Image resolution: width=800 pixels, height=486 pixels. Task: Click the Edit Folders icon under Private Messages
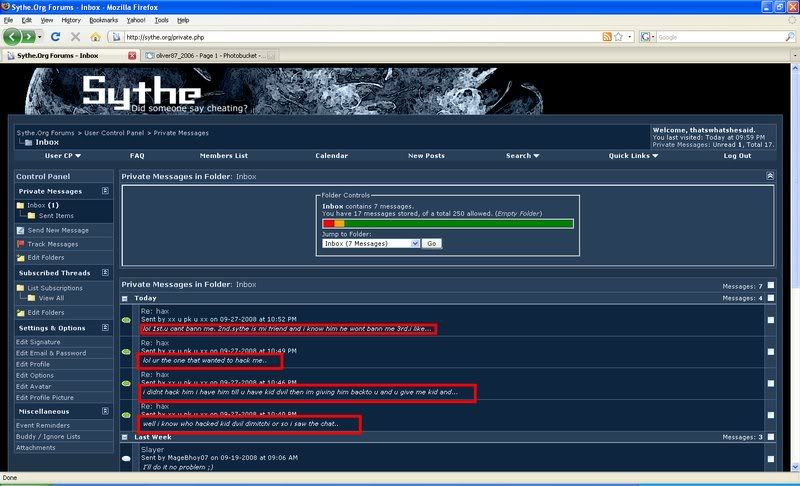tap(20, 258)
